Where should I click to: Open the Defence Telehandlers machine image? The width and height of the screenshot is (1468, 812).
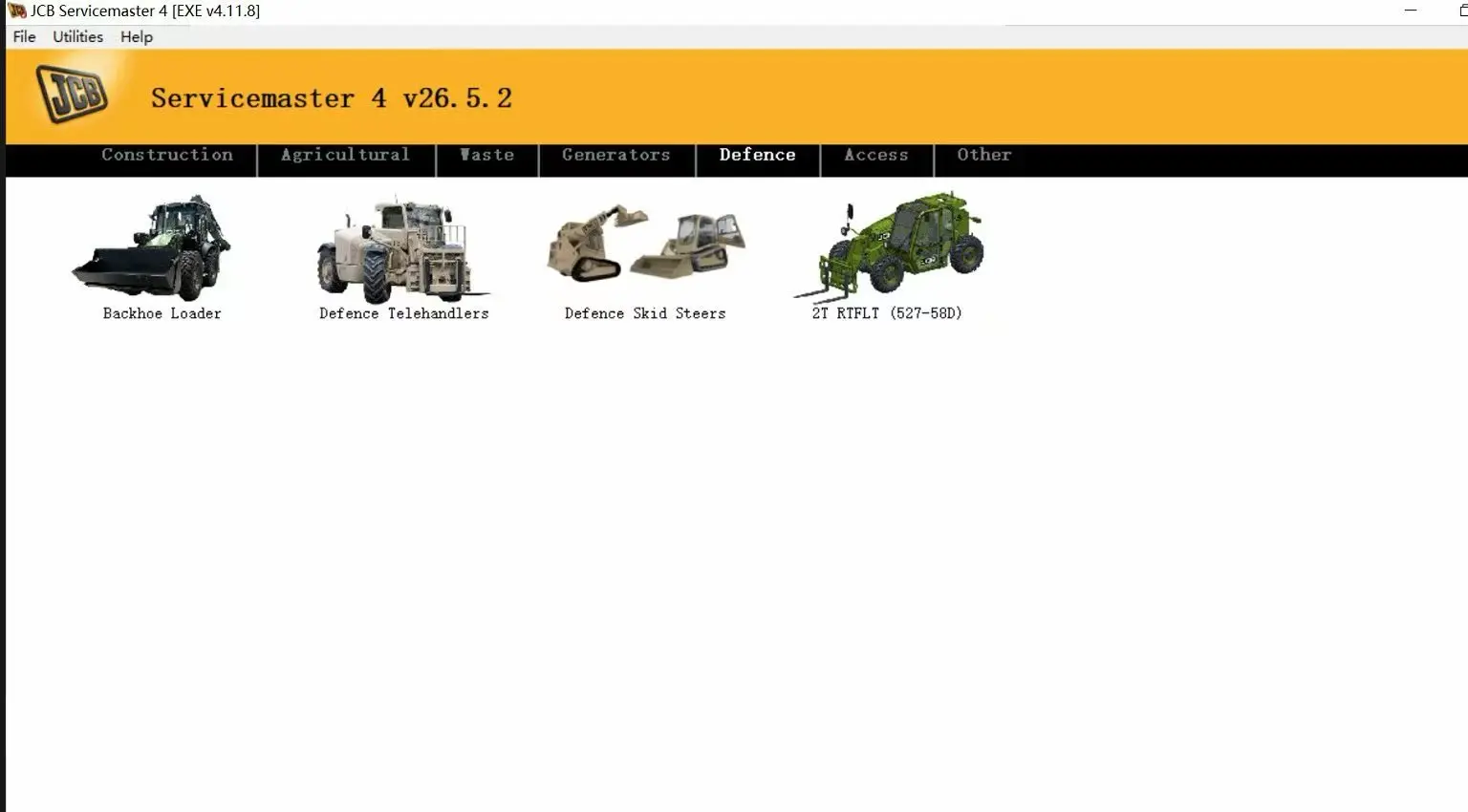pos(403,248)
